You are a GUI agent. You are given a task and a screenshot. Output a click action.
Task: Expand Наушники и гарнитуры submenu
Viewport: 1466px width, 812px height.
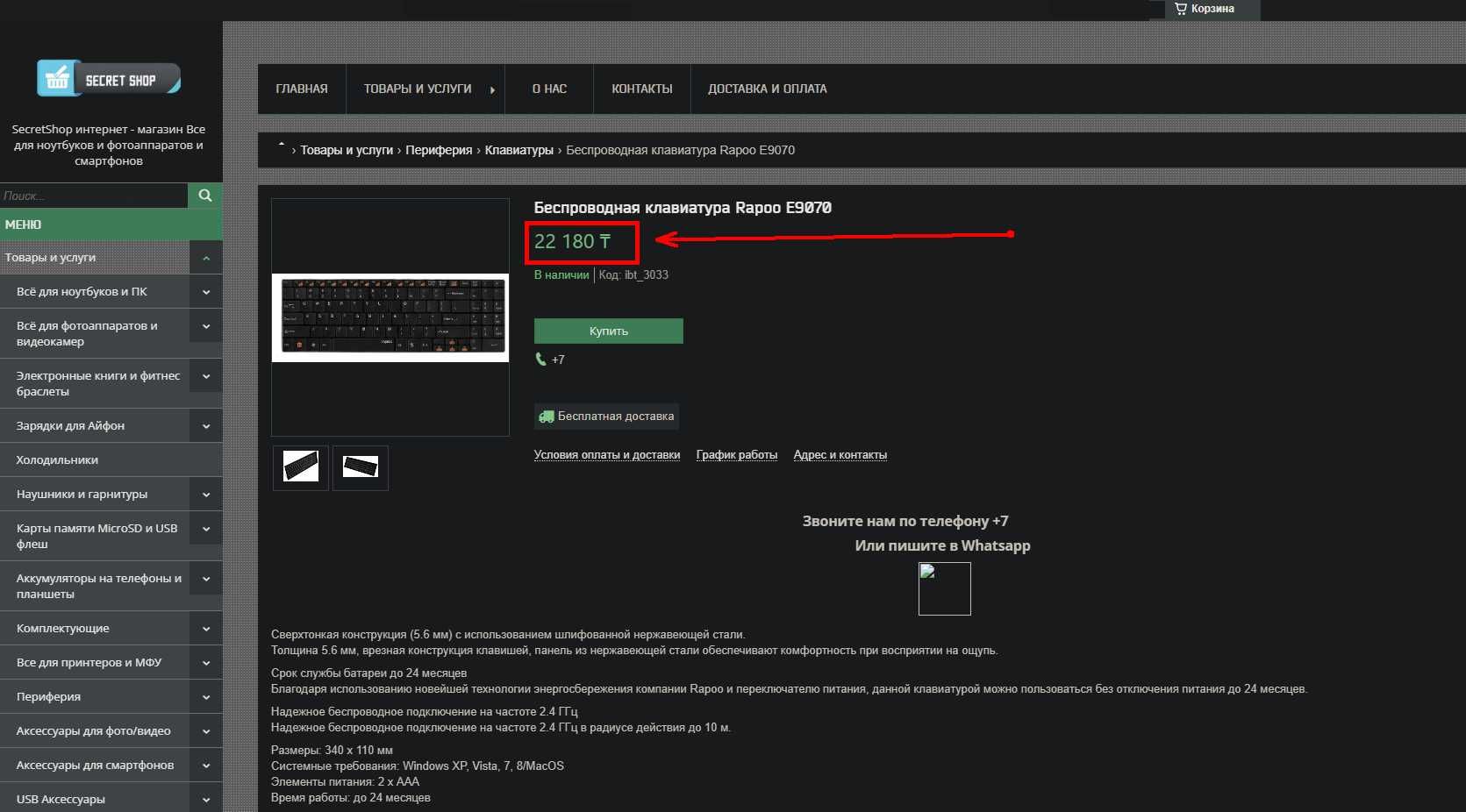coord(206,495)
